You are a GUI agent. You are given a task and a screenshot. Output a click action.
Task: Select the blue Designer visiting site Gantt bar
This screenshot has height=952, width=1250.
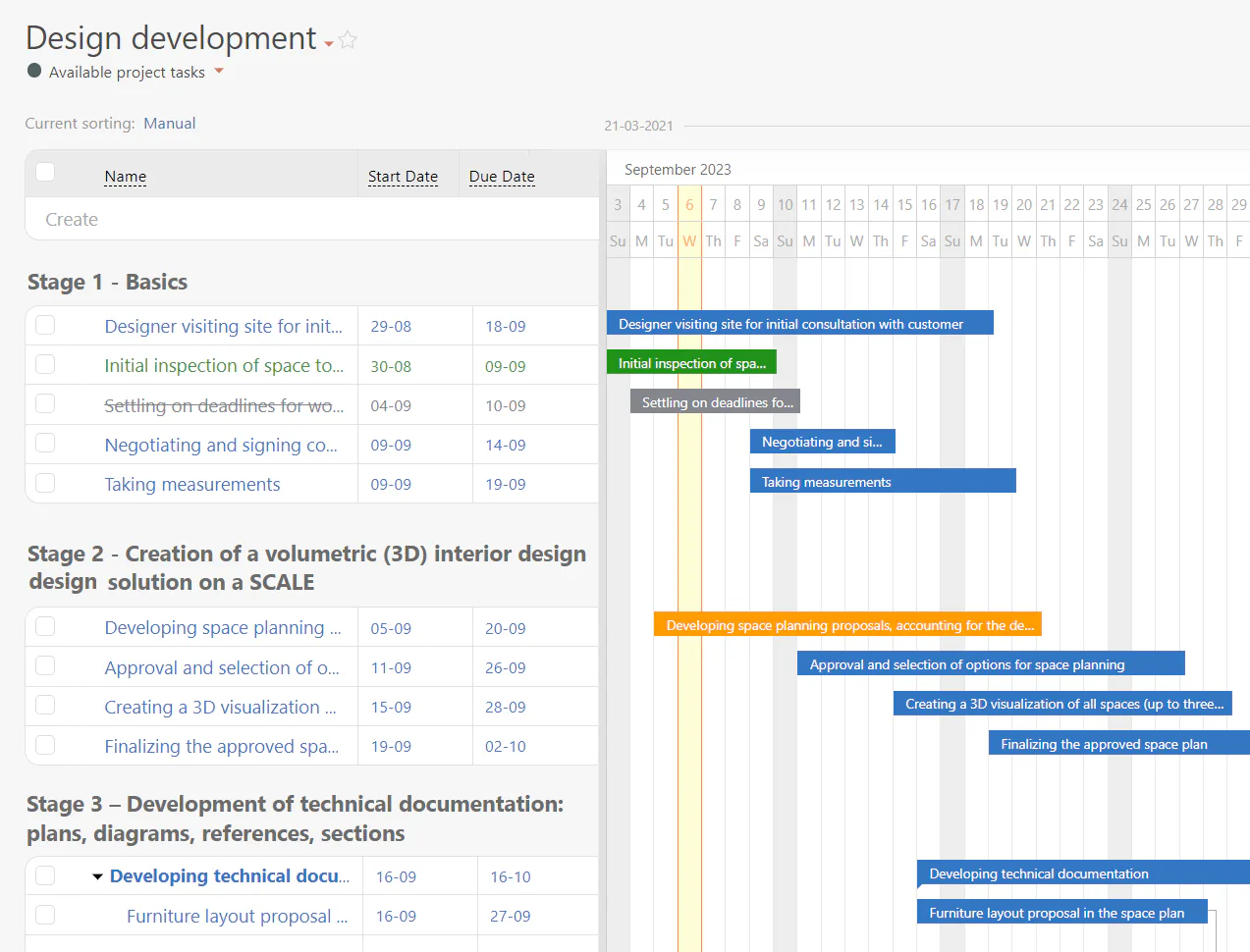(800, 324)
